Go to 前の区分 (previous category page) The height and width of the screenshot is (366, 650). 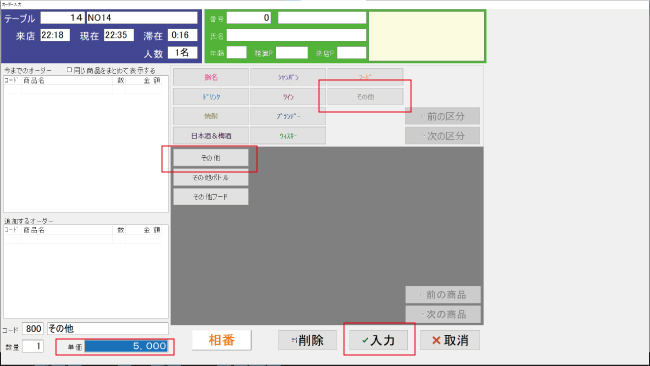tap(442, 116)
